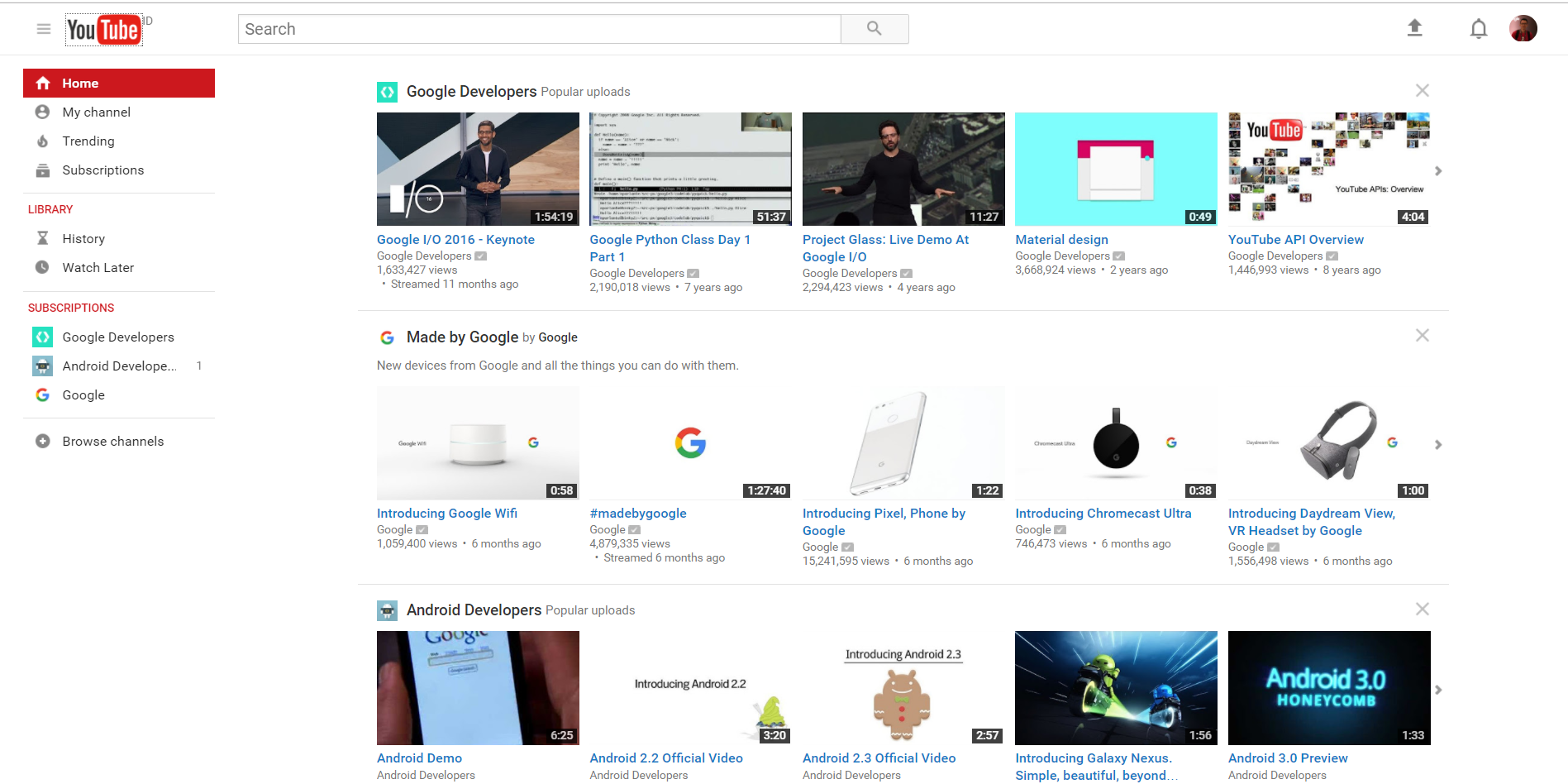Open Android Developers shelf heading
The height and width of the screenshot is (784, 1568).
coord(474,610)
